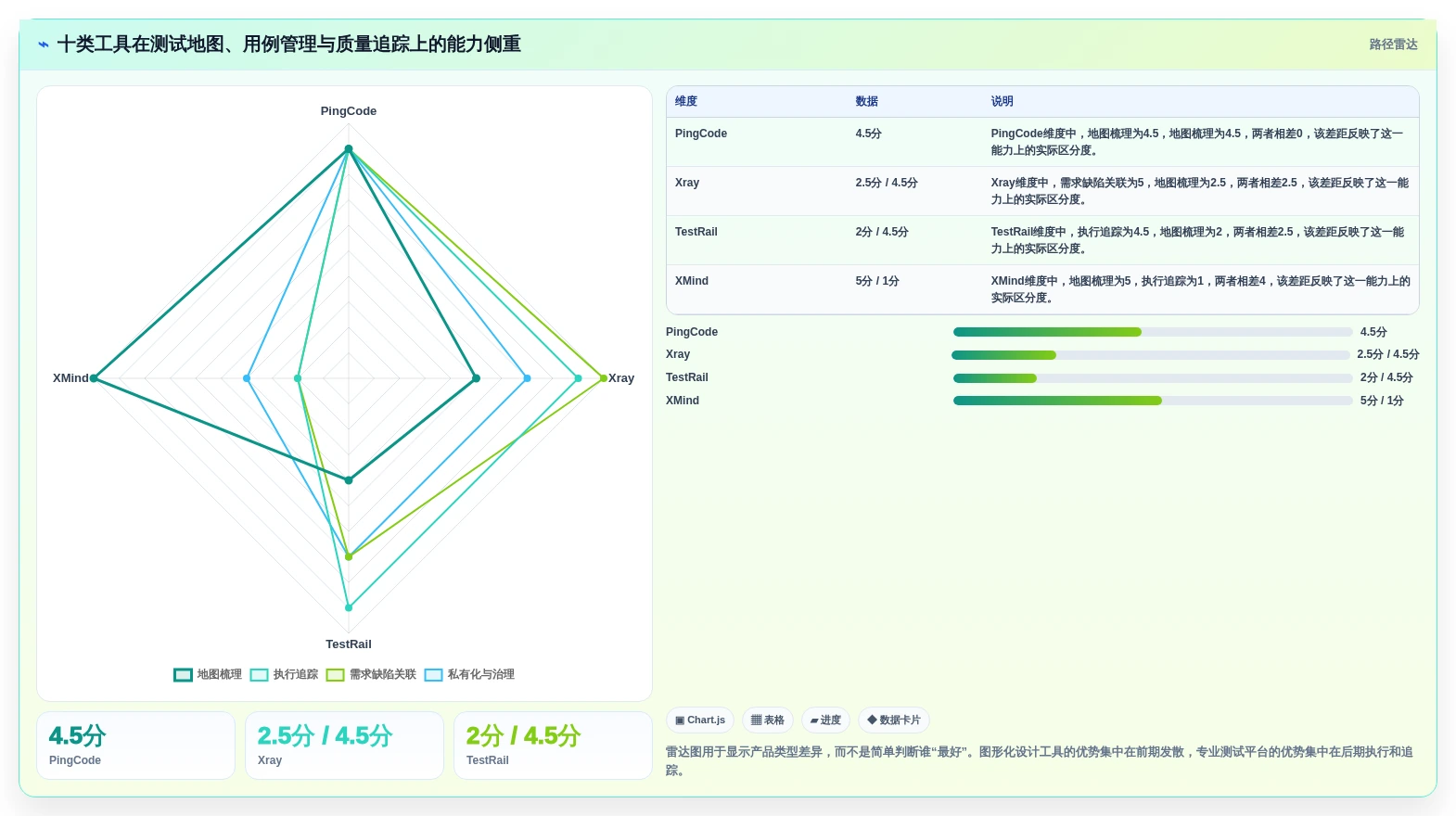
Task: Click the 数据卡片 tag
Action: [x=894, y=720]
